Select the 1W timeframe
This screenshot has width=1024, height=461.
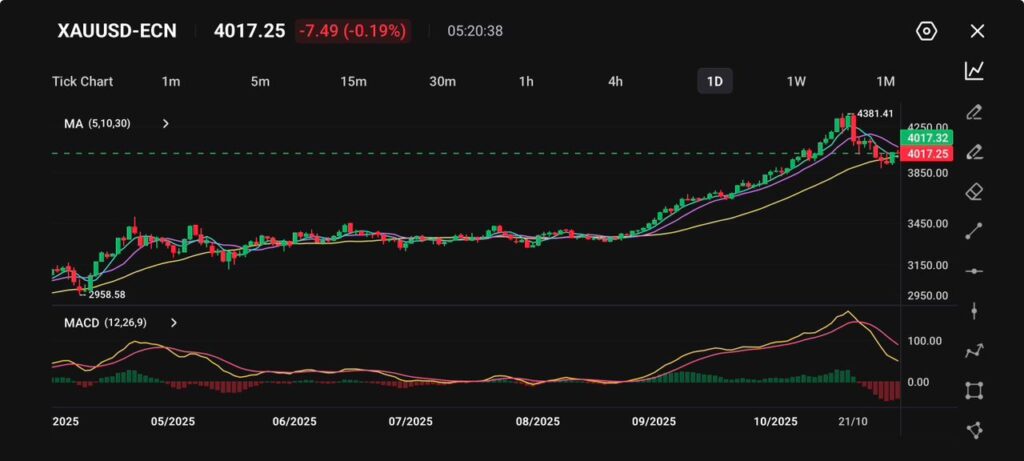point(796,81)
